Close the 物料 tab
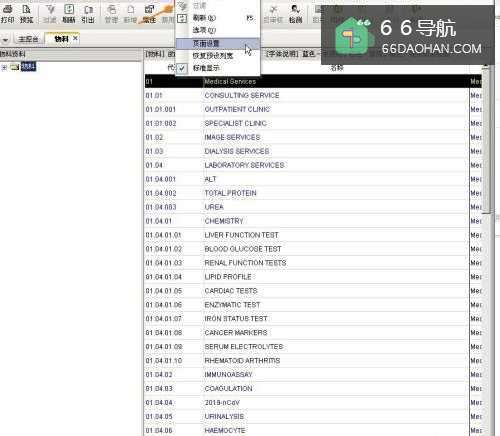Viewport: 500px width, 436px height. coord(75,38)
